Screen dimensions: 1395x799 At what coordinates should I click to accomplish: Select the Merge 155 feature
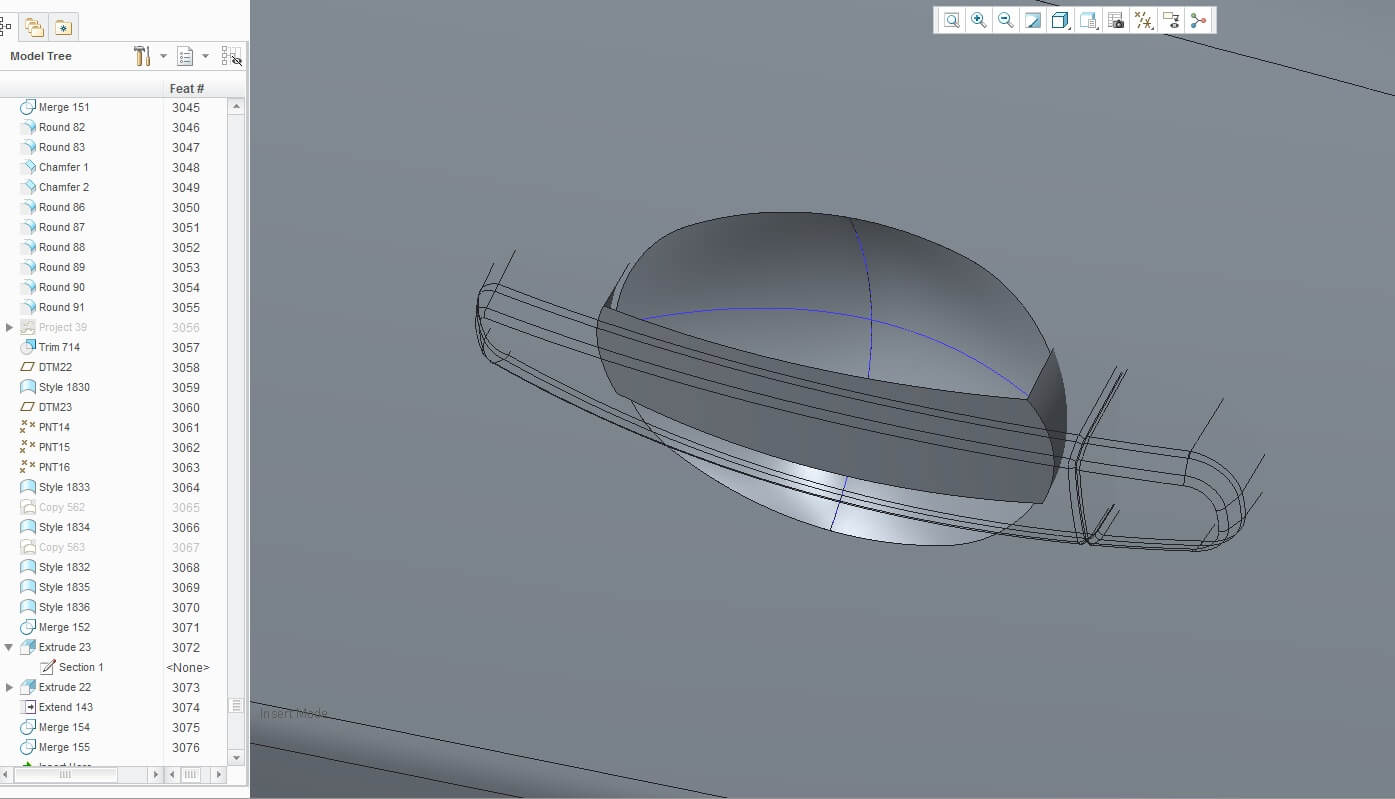click(x=64, y=747)
